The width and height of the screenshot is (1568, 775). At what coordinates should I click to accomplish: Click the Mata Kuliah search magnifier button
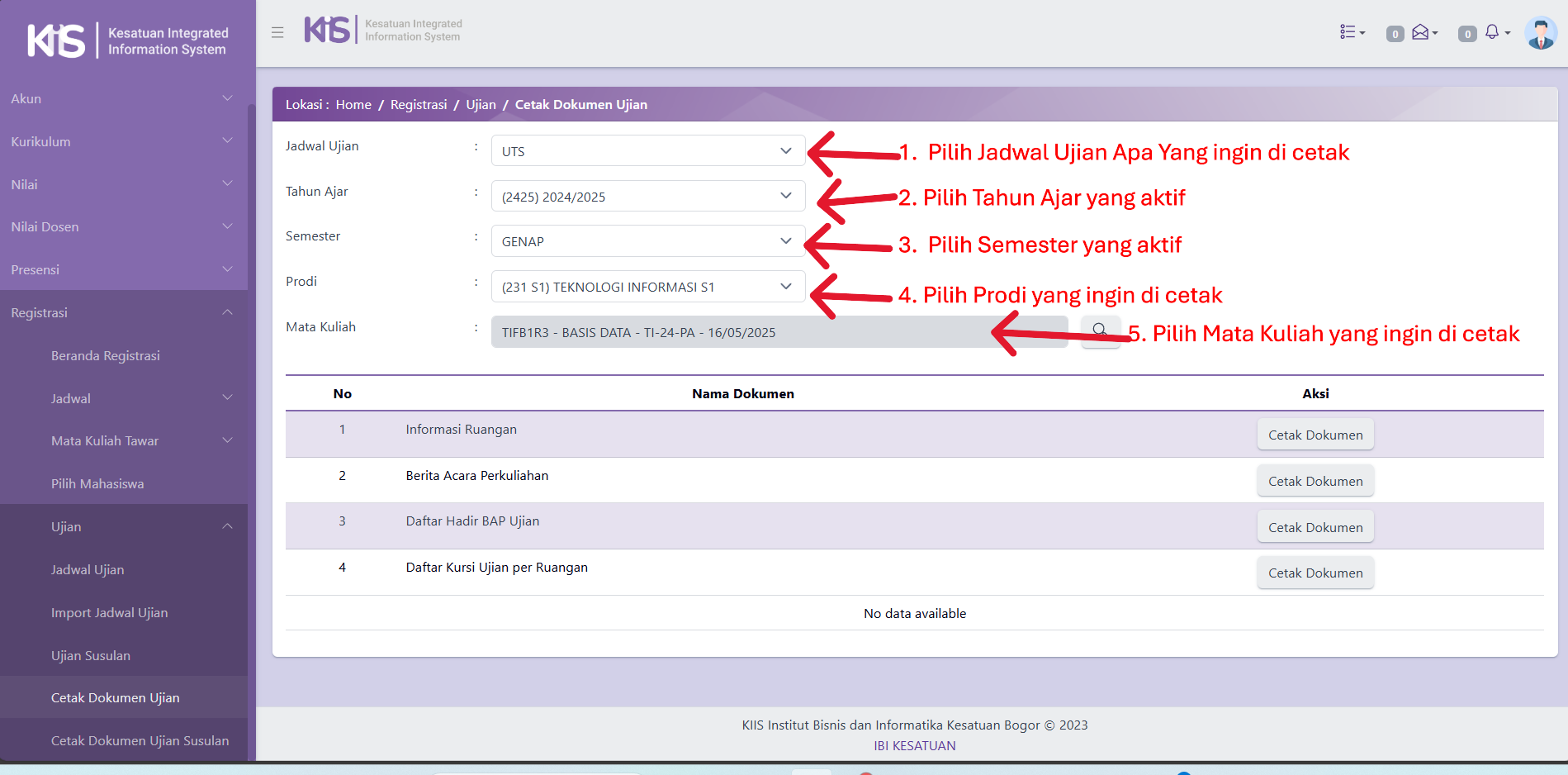(1100, 331)
